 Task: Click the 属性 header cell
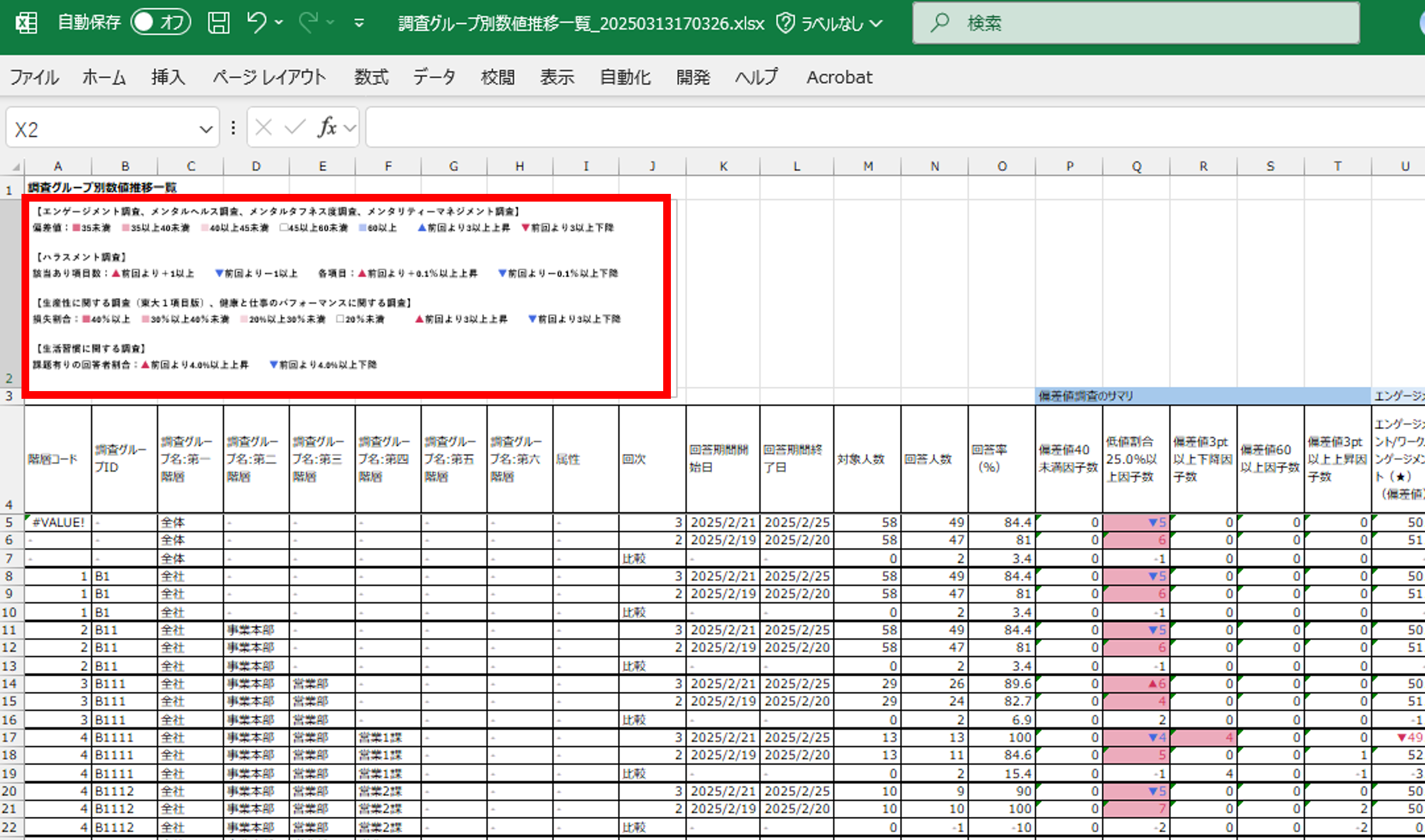[x=586, y=459]
